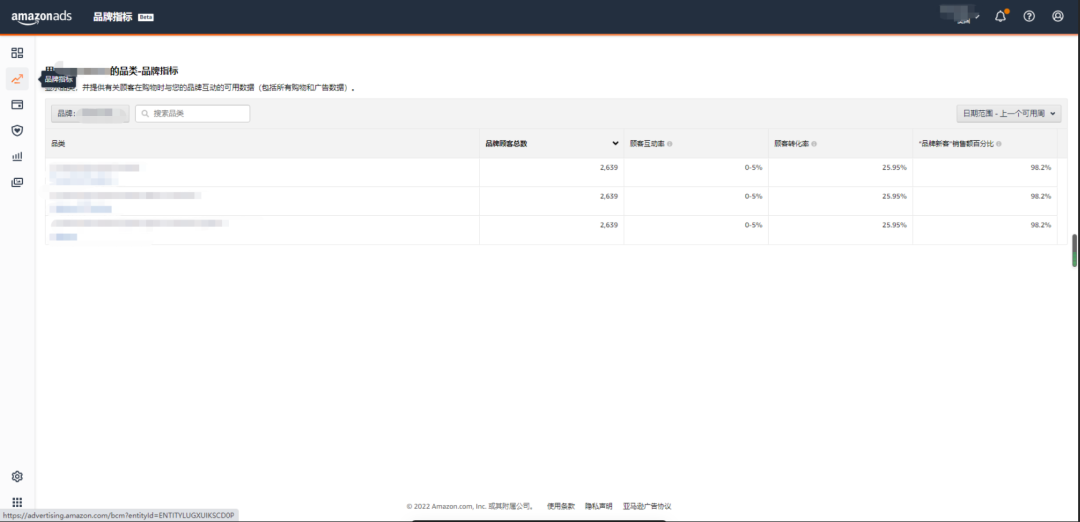Click the 品牌指标 tooltip label
The height and width of the screenshot is (522, 1080).
pyautogui.click(x=59, y=79)
